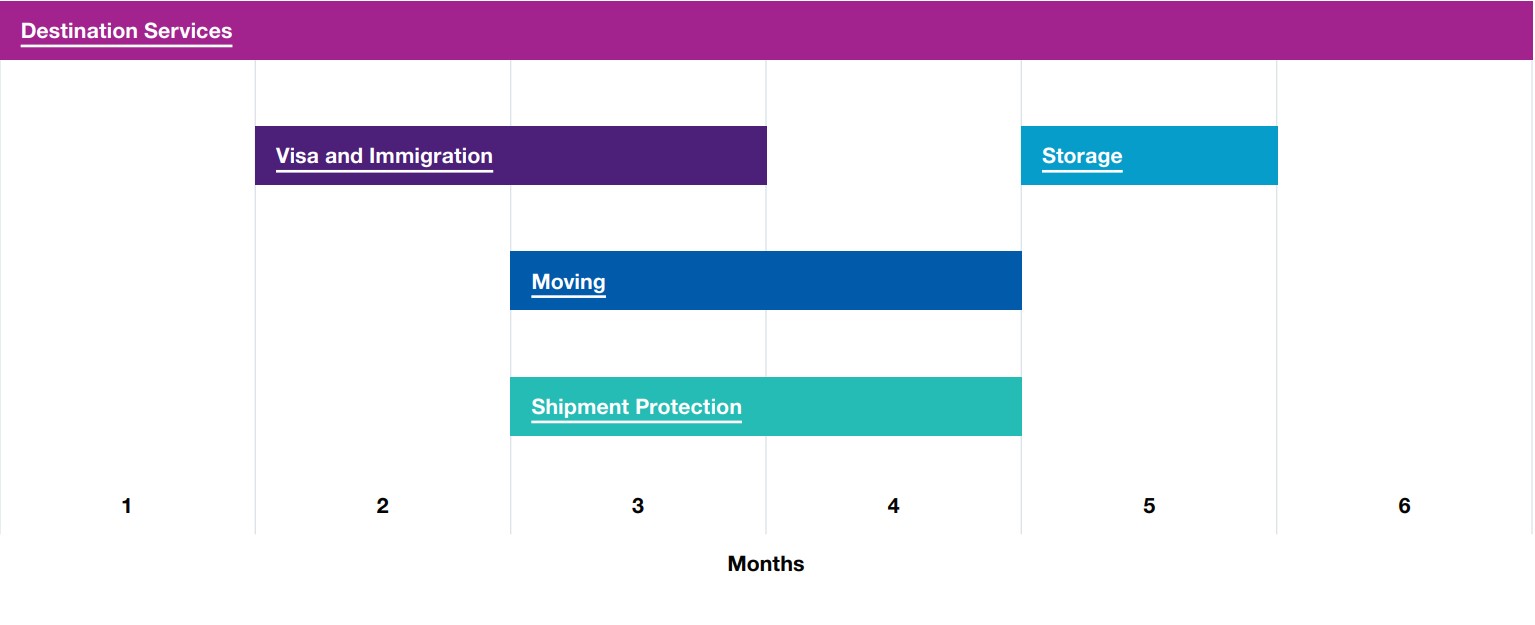Open the Destination Services link

tap(126, 31)
